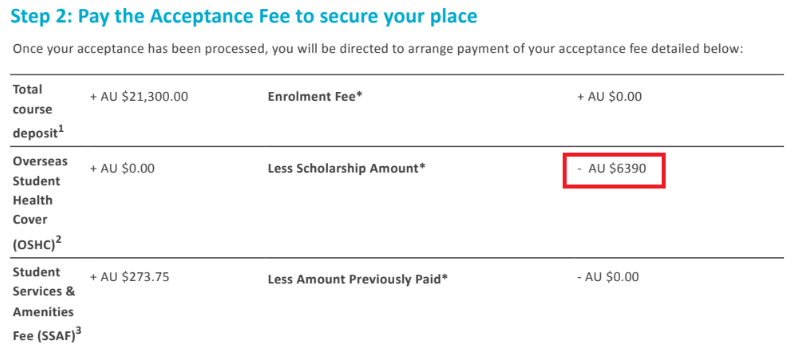
Task: Select the Enrolment Fee AU $0.00 value
Action: click(x=609, y=96)
